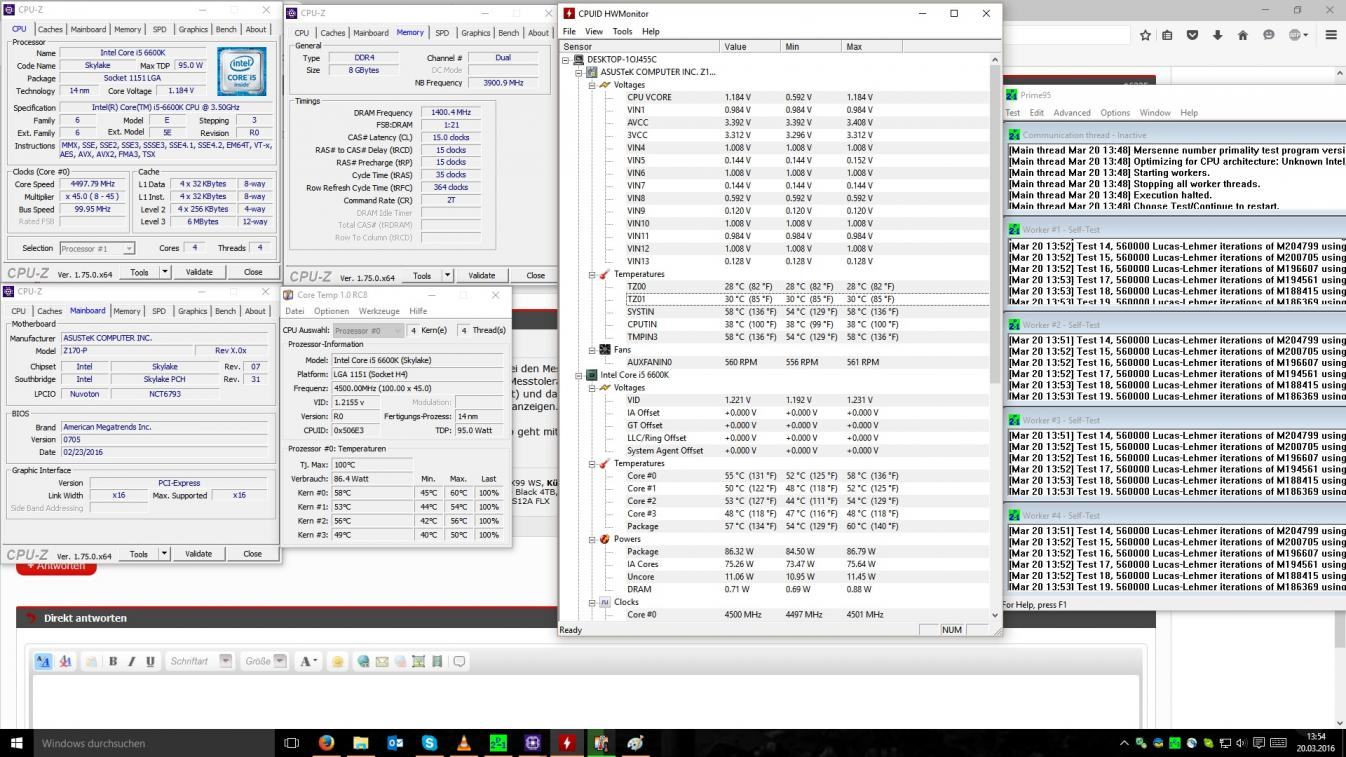
Task: Open Skype from the taskbar
Action: (429, 743)
